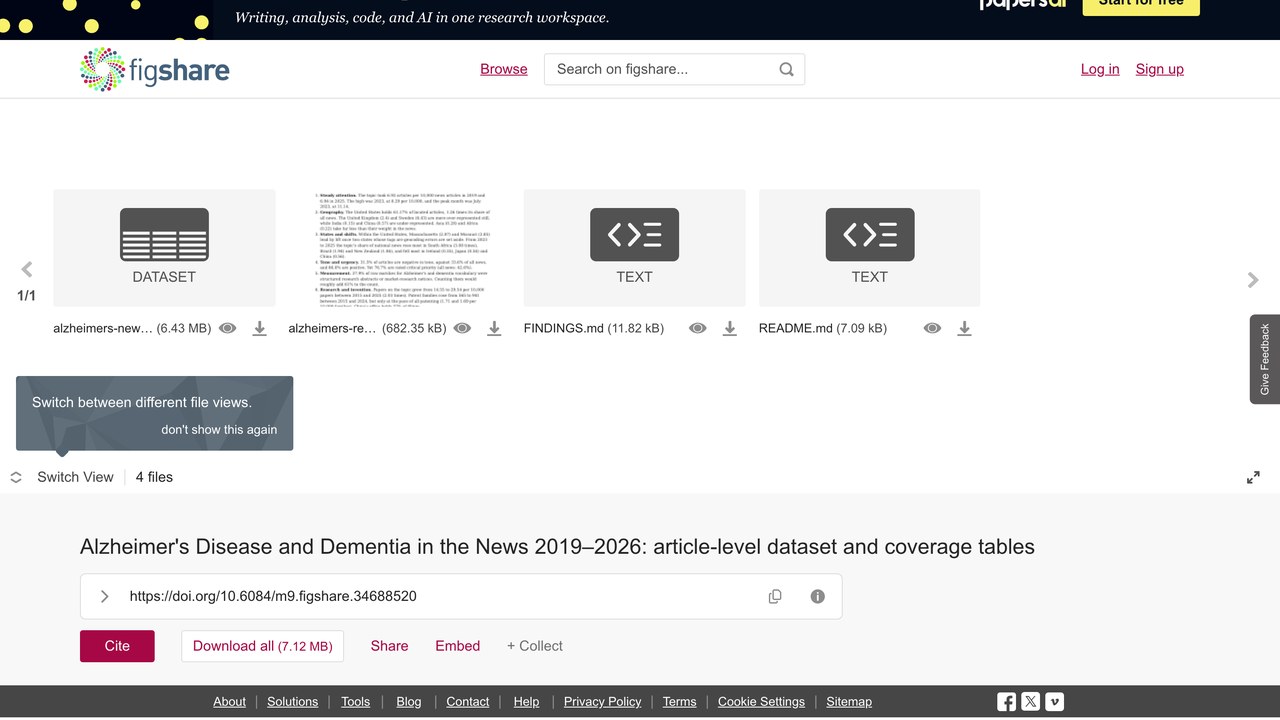Preview the alzheimers-new dataset file via eye icon

pyautogui.click(x=228, y=328)
